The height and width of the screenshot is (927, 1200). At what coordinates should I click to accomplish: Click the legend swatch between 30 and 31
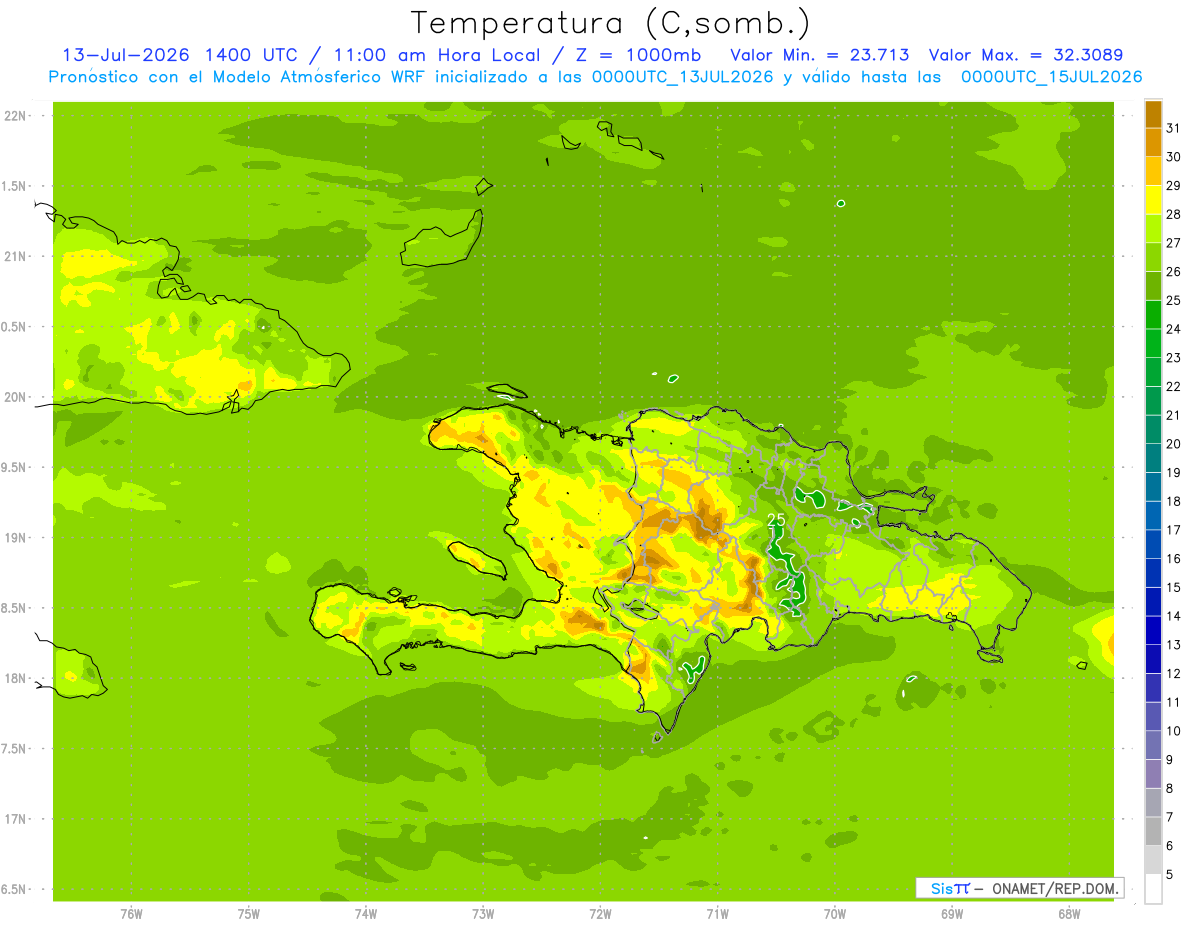pyautogui.click(x=1153, y=143)
